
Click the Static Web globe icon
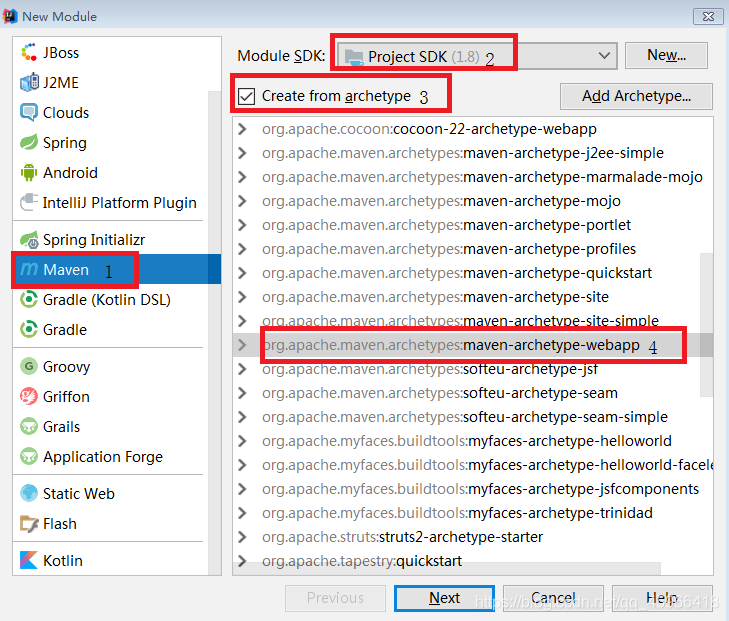[29, 494]
